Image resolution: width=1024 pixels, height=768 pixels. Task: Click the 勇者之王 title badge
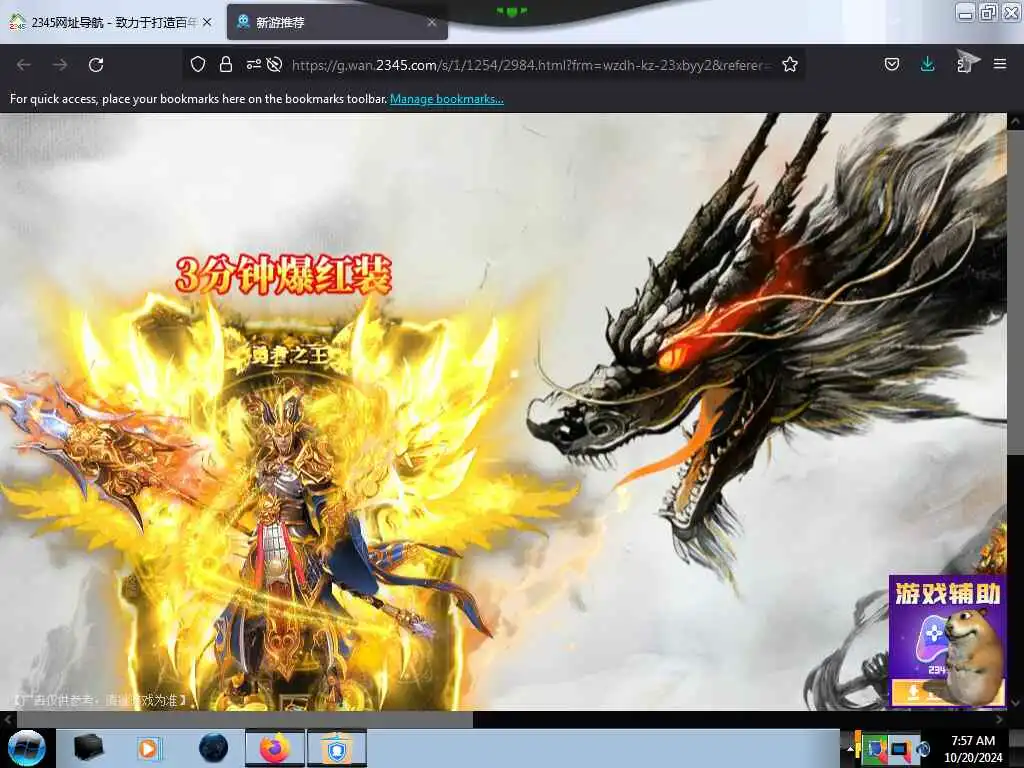pos(289,355)
